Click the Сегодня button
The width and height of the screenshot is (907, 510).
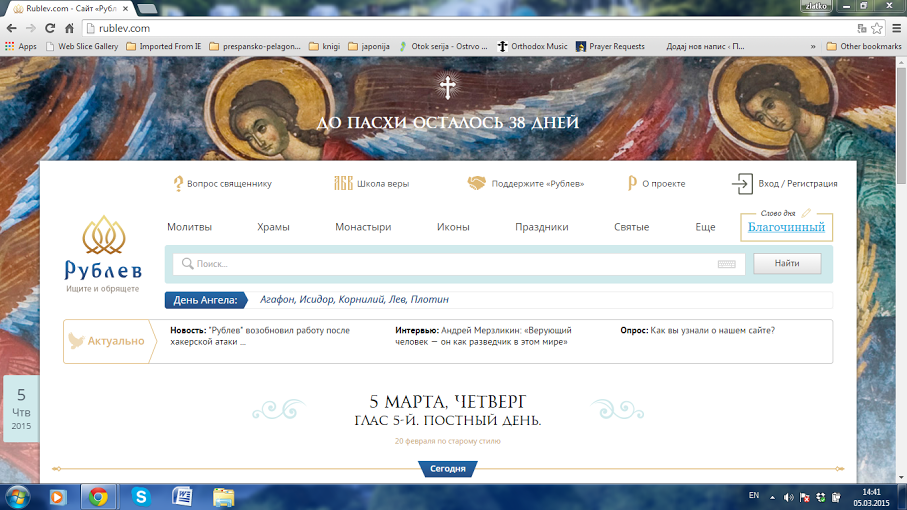447,468
